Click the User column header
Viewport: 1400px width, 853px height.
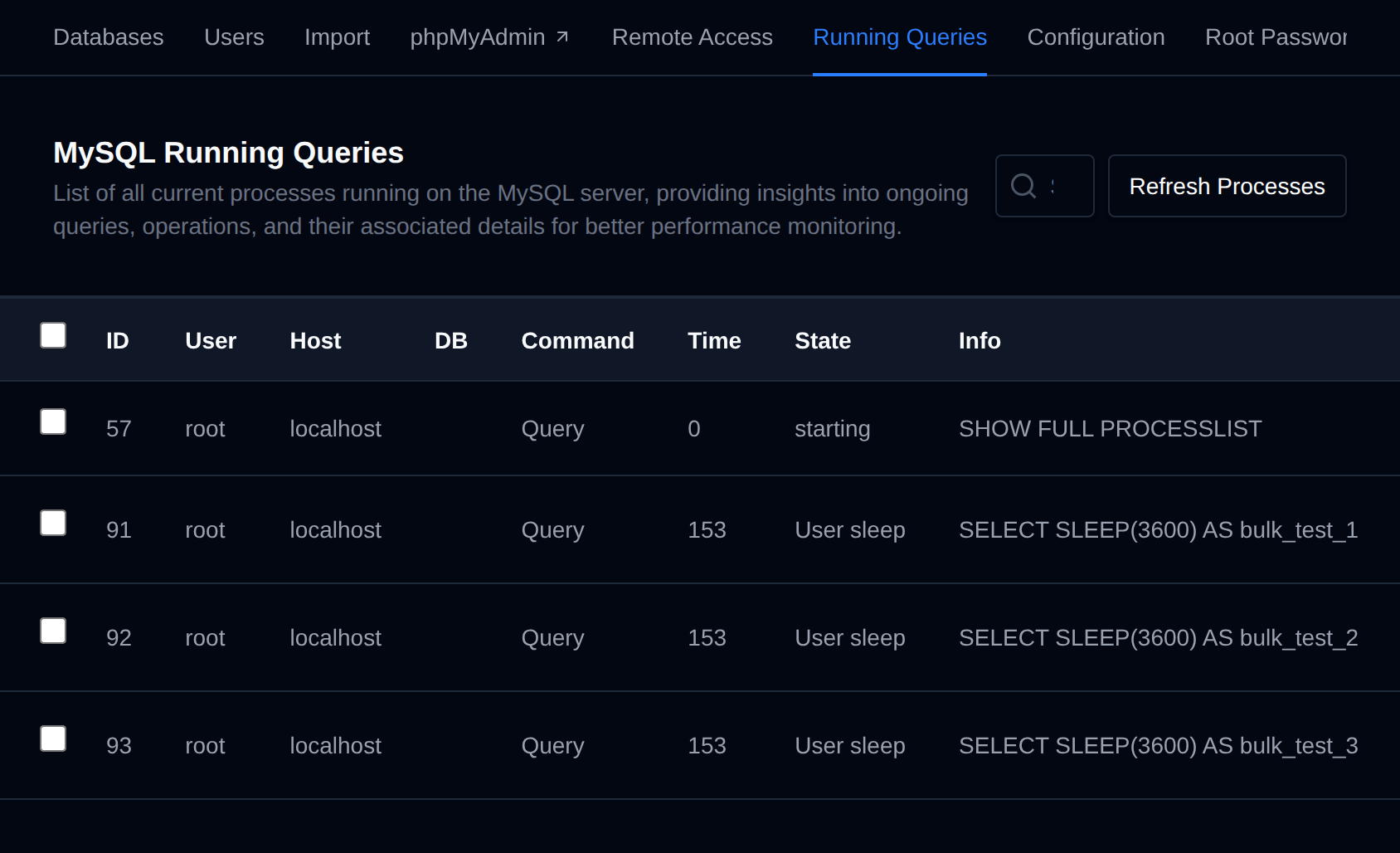(x=211, y=341)
